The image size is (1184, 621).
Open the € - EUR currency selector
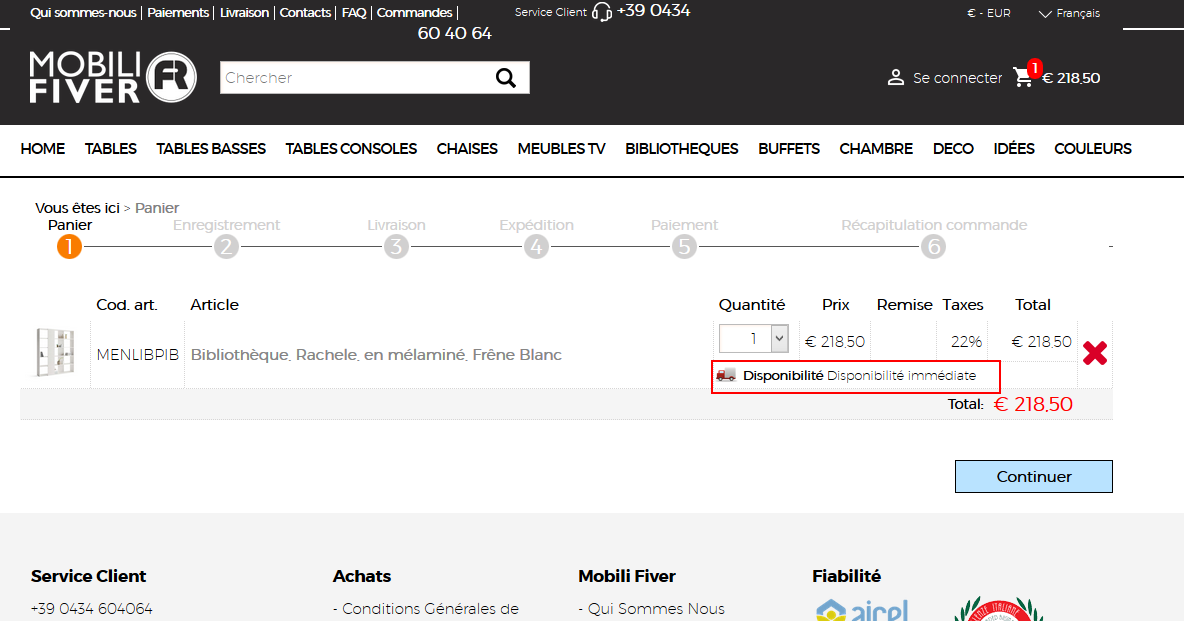(x=988, y=13)
